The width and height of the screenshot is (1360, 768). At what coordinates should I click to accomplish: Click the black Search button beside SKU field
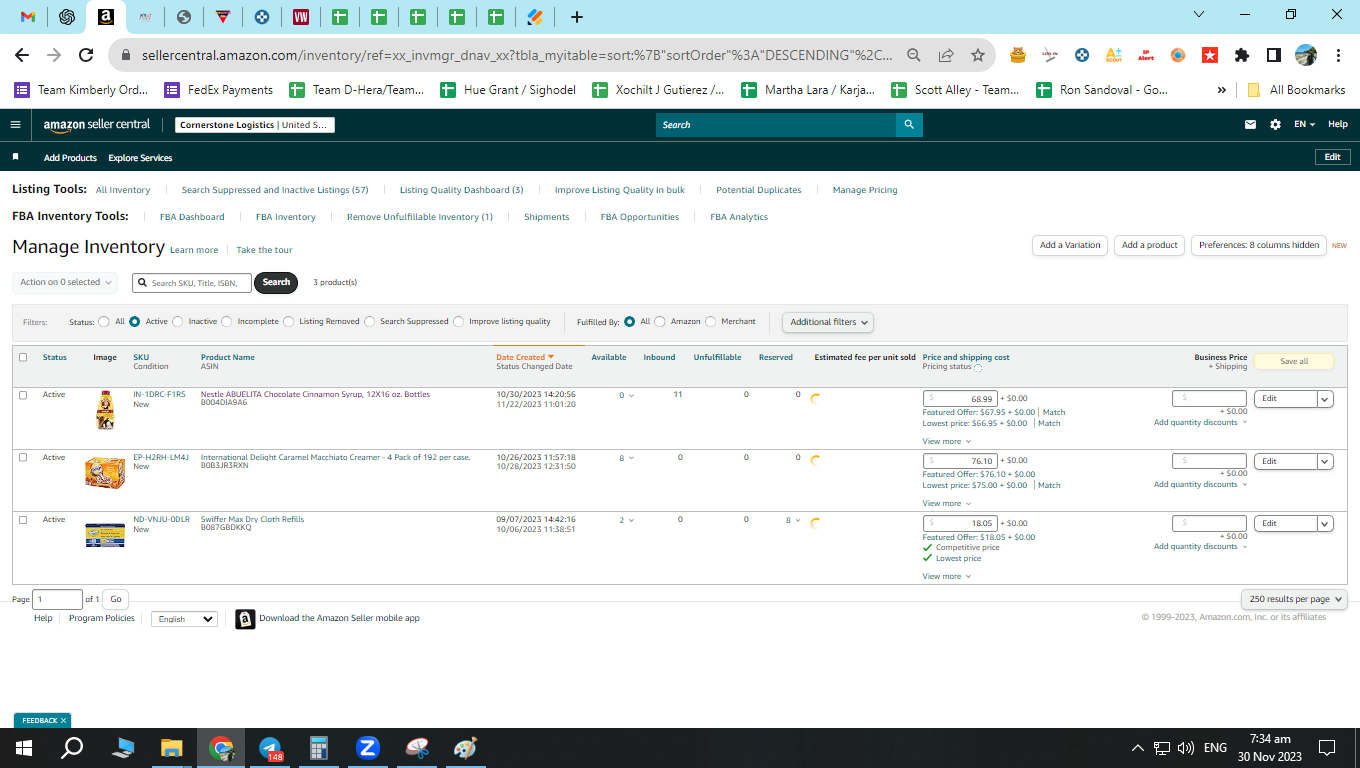tap(276, 283)
